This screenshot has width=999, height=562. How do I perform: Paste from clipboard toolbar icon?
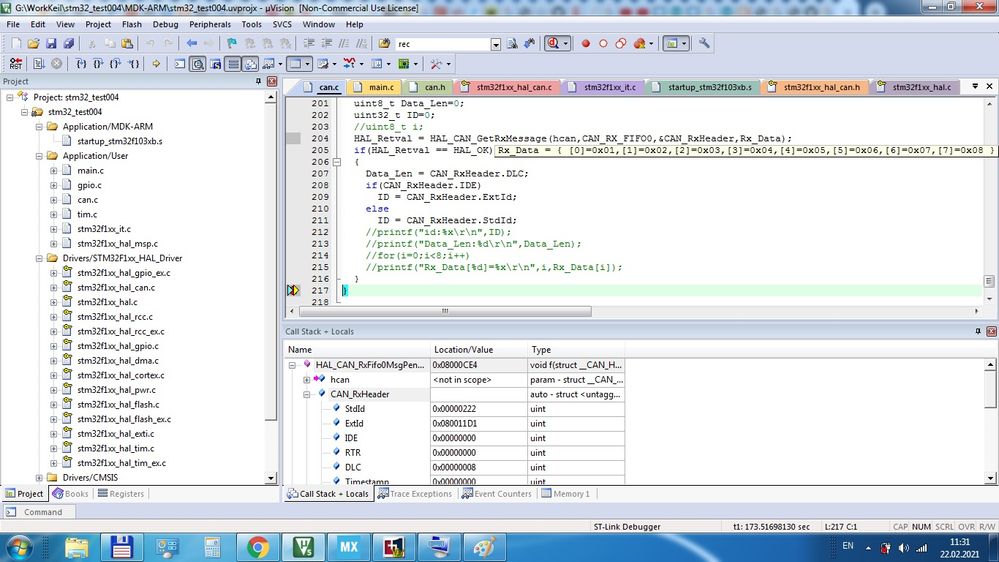pyautogui.click(x=127, y=43)
